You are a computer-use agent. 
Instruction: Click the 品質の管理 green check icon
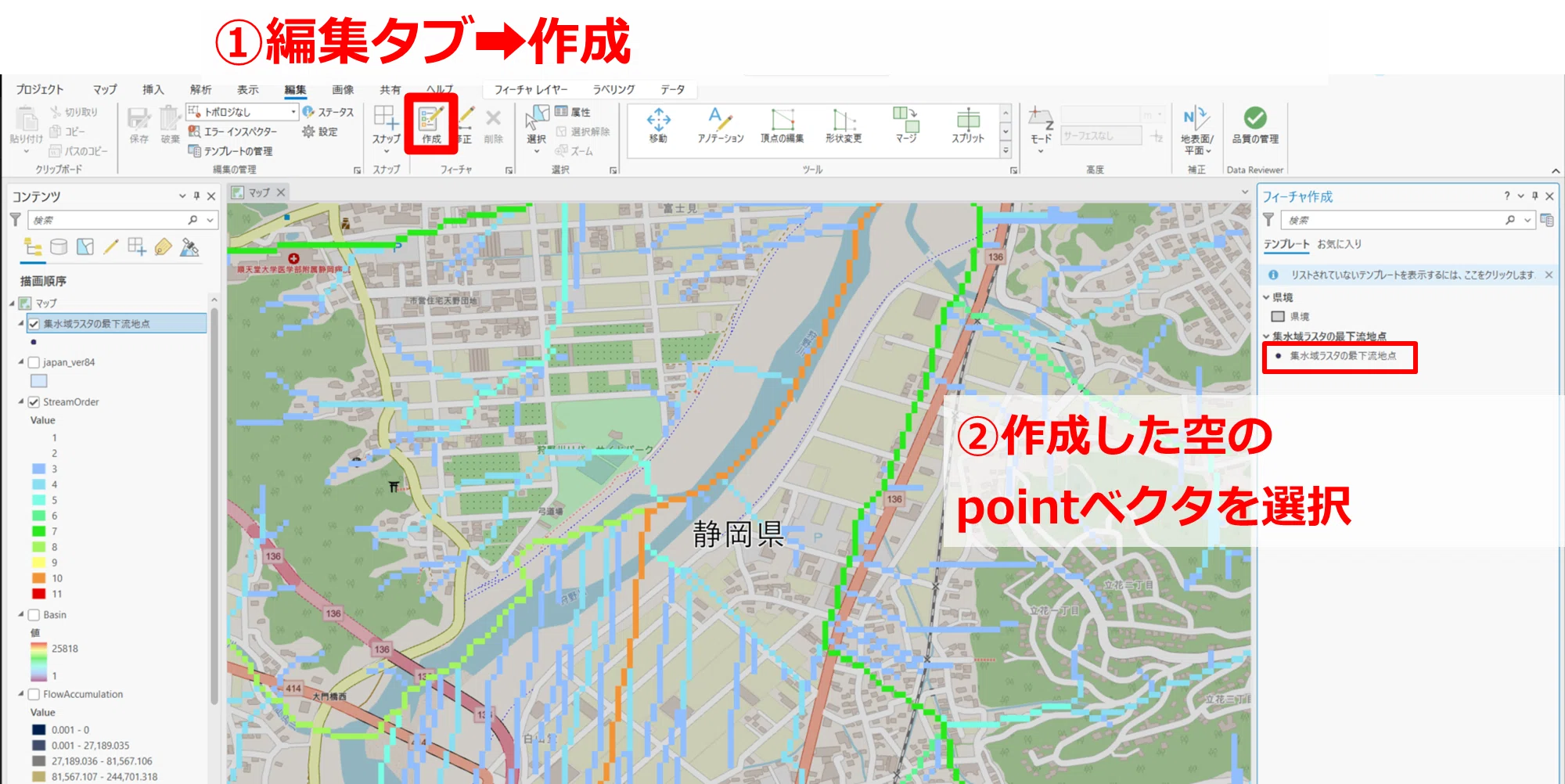tap(1255, 118)
